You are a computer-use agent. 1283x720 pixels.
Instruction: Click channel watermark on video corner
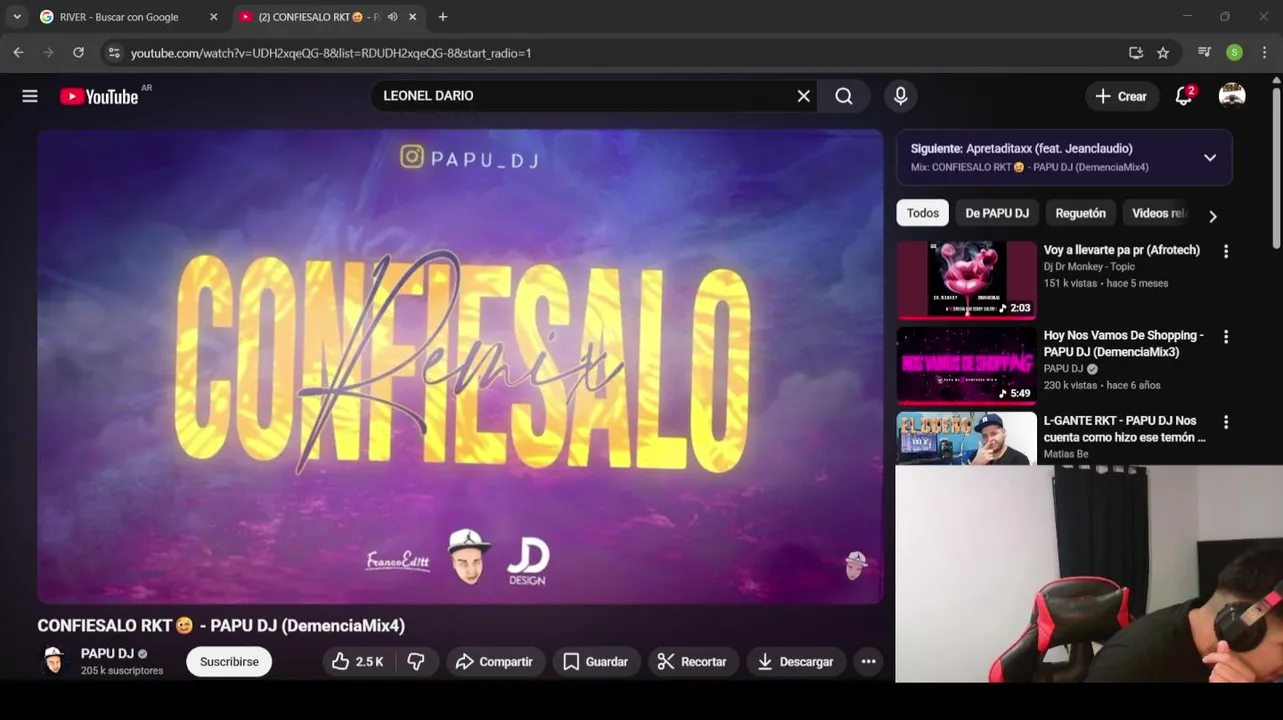856,565
